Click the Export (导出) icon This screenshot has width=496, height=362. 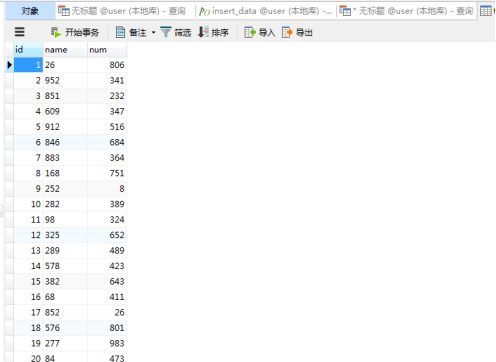tap(287, 32)
